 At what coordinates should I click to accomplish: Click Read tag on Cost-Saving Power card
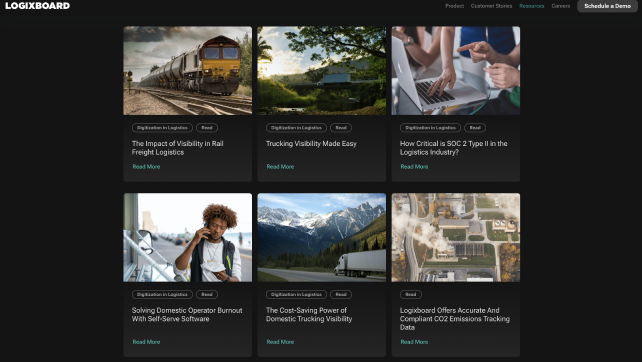(x=341, y=294)
